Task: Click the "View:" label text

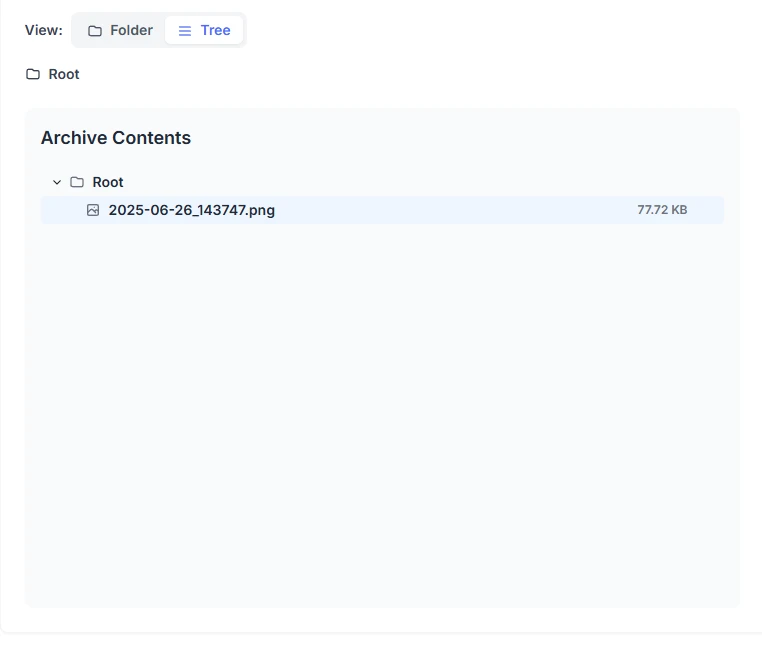Action: pos(44,30)
